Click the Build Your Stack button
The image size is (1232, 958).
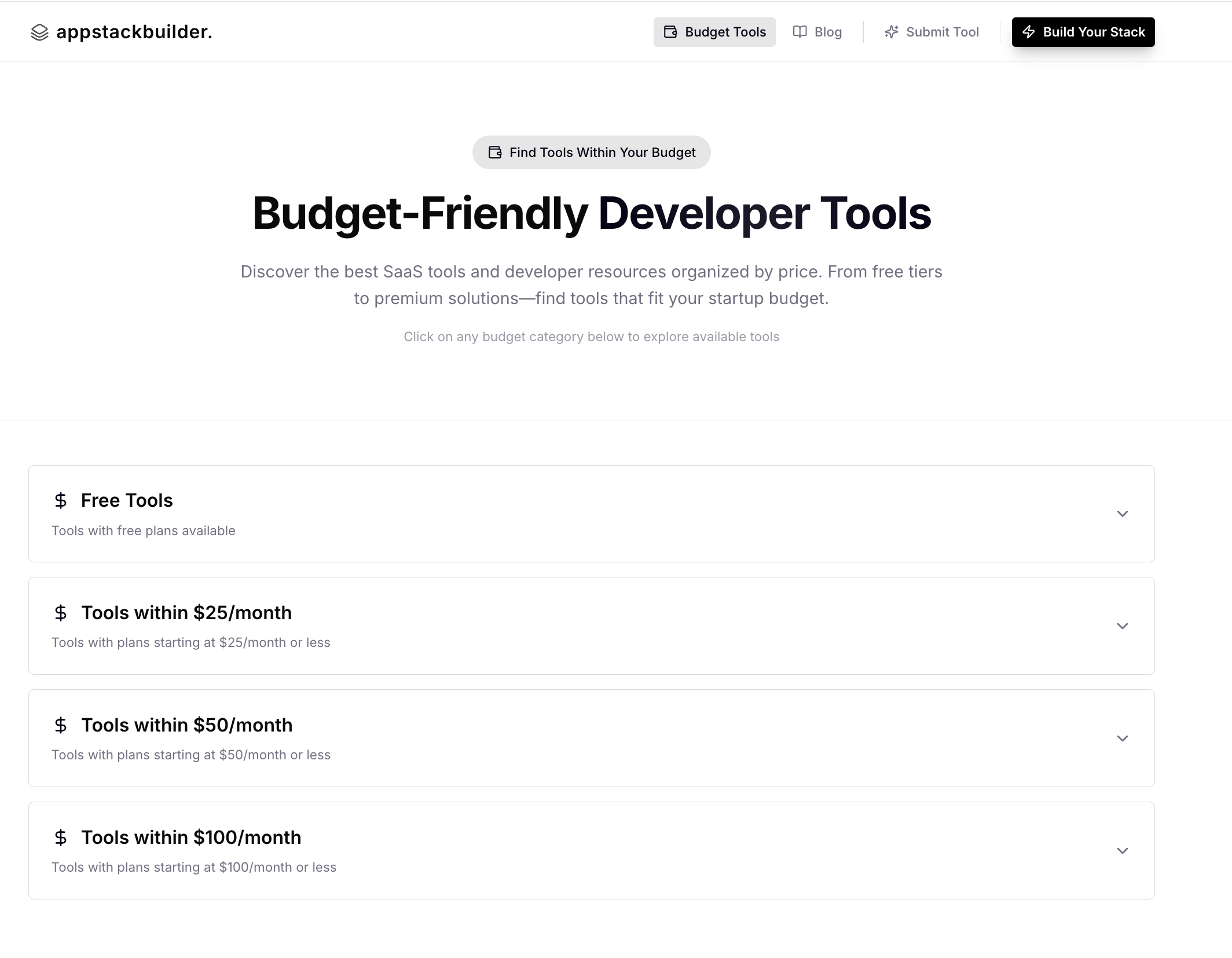click(1083, 32)
